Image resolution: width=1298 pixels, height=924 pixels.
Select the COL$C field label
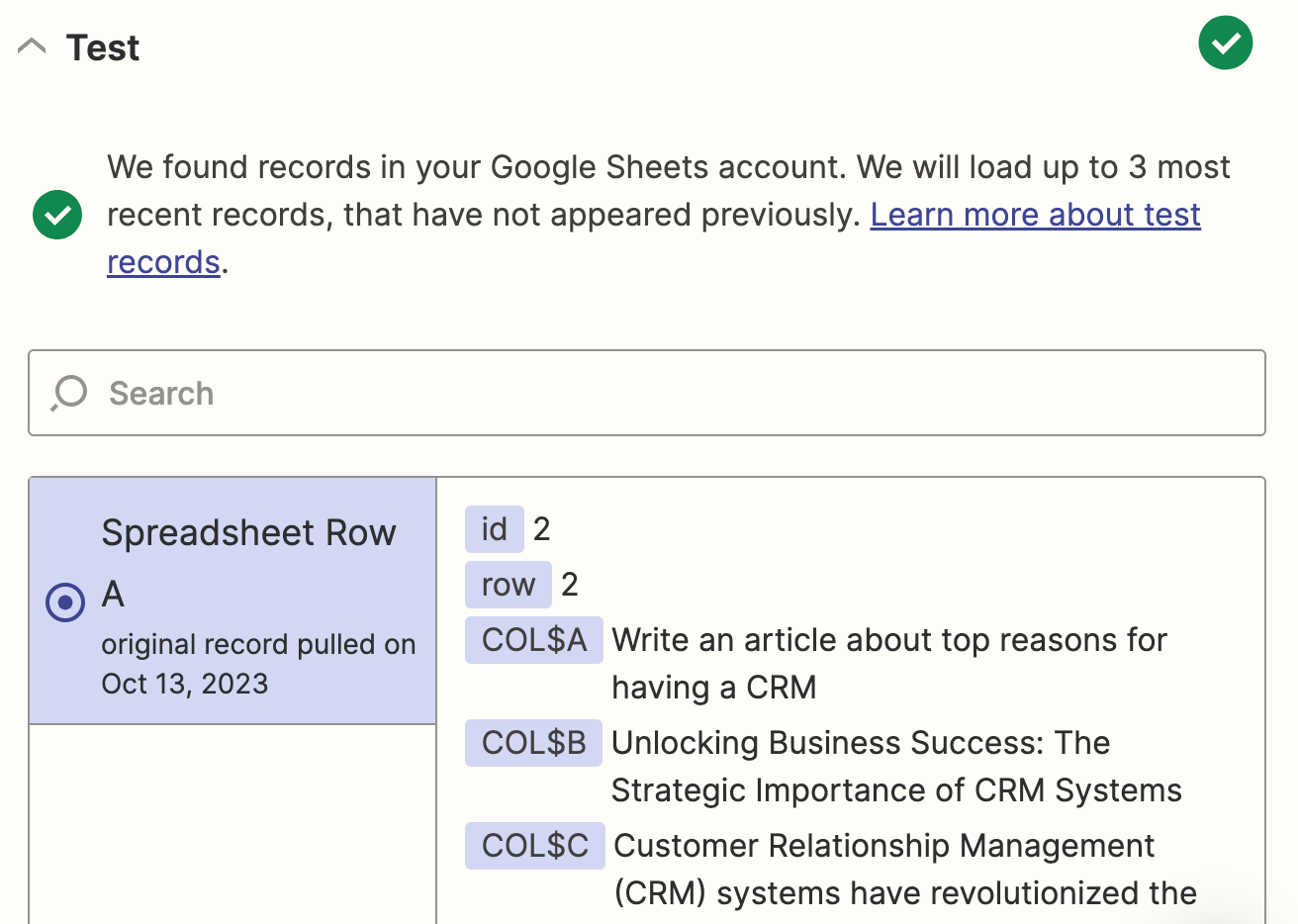pyautogui.click(x=534, y=846)
